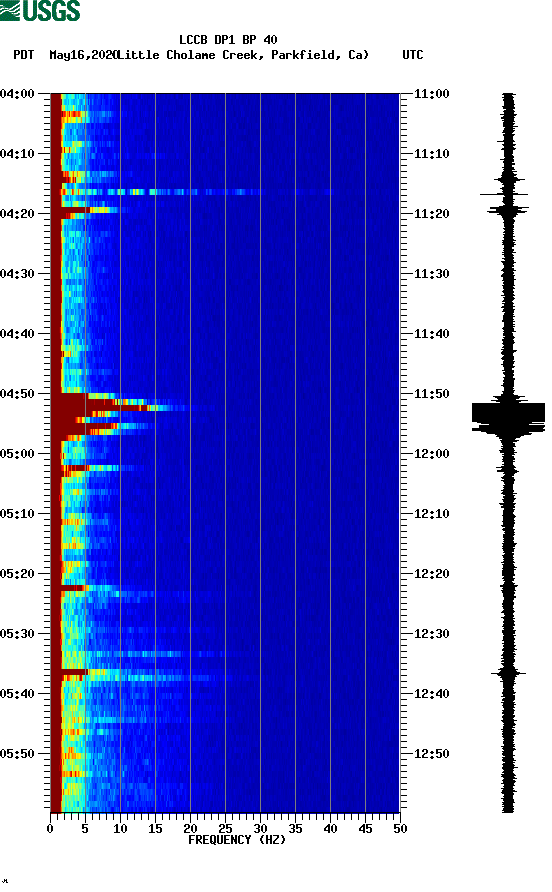This screenshot has height=892, width=552.
Task: Click the '11:00' UTC time label
Action: tap(431, 94)
